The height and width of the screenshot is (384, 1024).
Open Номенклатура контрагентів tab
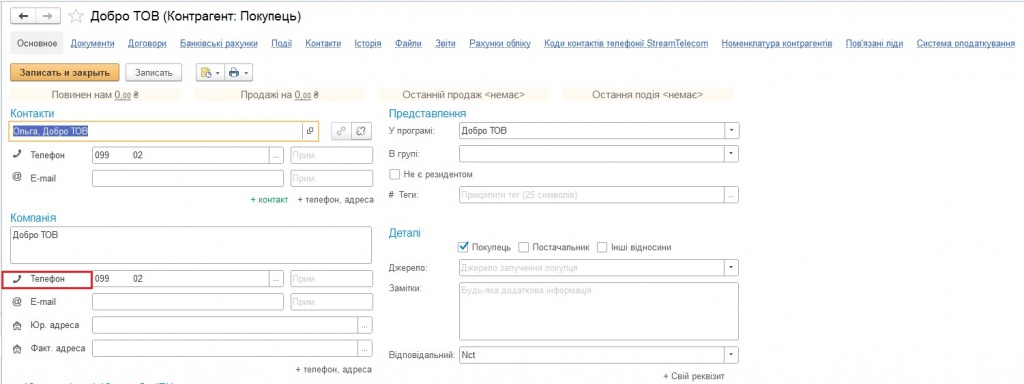[x=777, y=44]
